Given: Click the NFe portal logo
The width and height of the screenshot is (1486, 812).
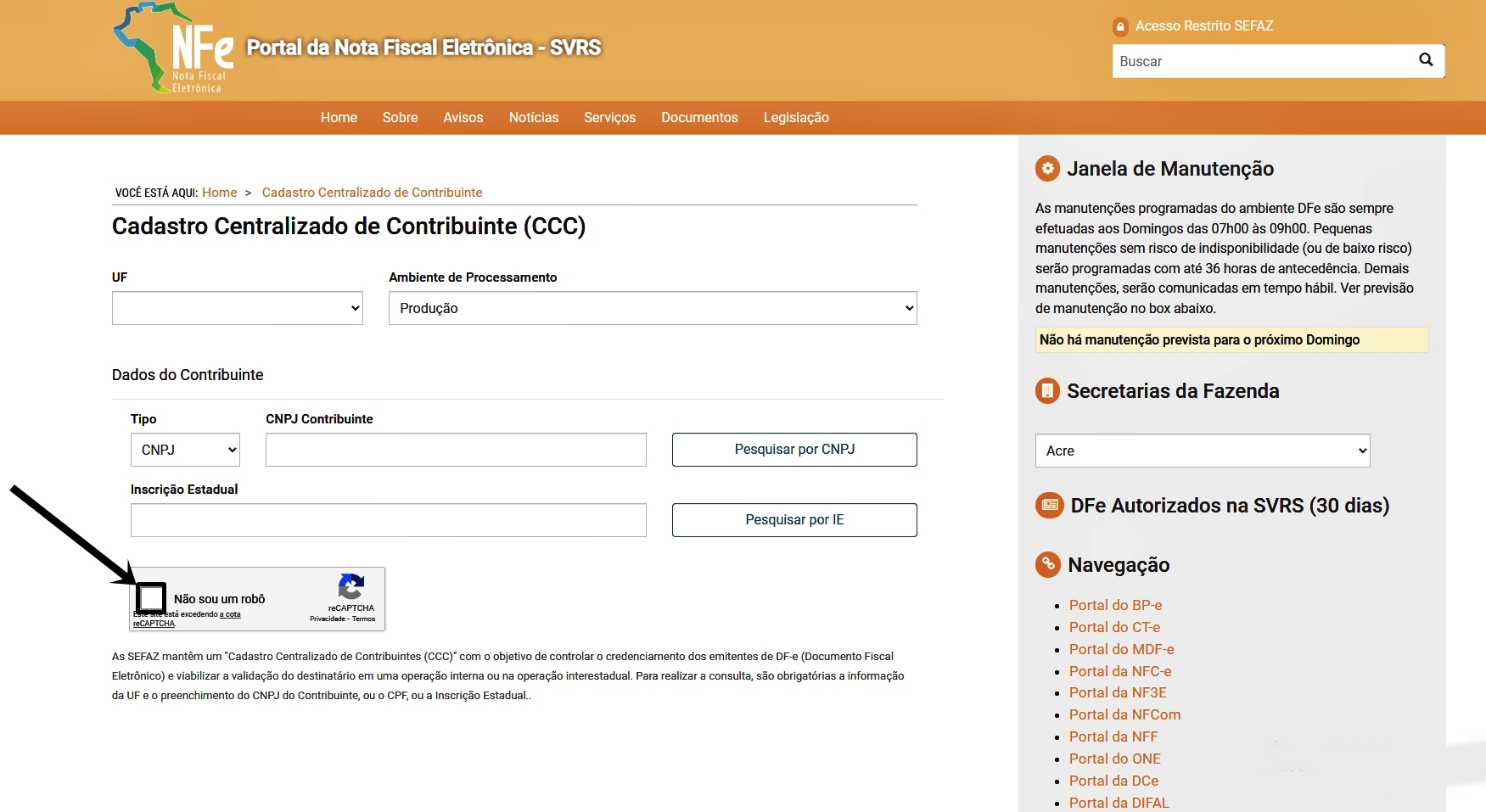Looking at the screenshot, I should pos(174,48).
